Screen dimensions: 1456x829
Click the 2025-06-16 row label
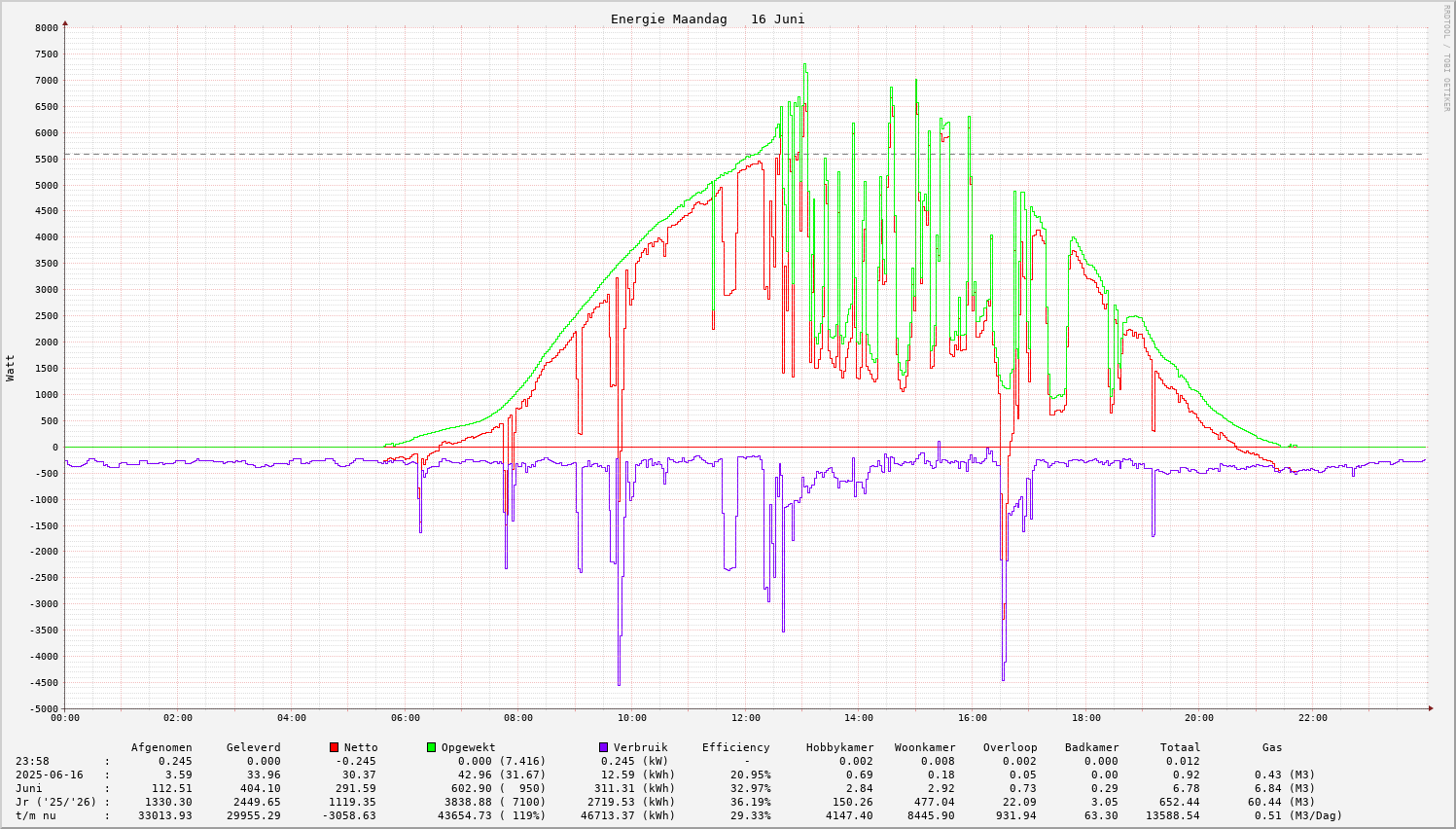[x=50, y=775]
